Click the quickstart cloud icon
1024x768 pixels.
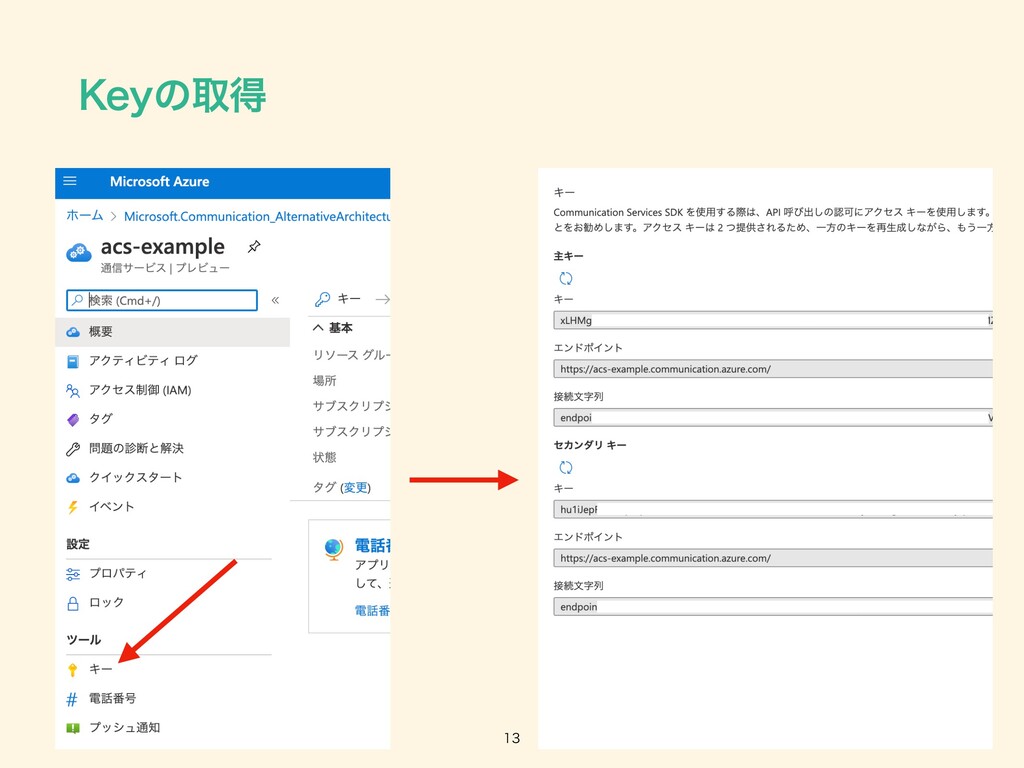coord(73,478)
